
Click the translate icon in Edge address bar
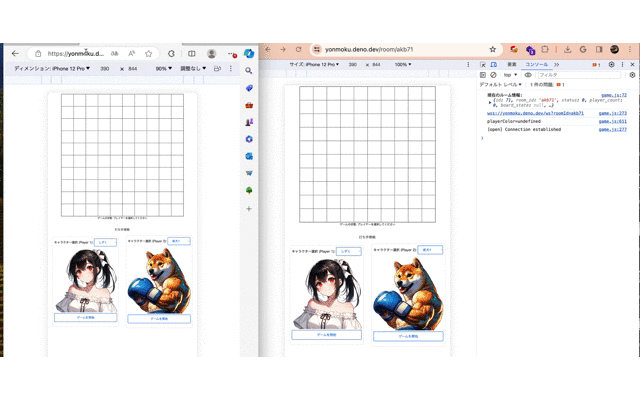tap(115, 53)
